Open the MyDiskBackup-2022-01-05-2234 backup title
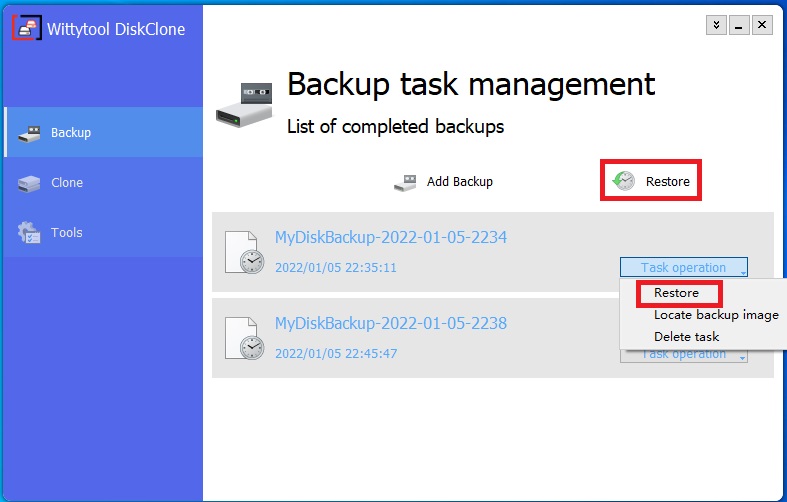787x502 pixels. 391,237
